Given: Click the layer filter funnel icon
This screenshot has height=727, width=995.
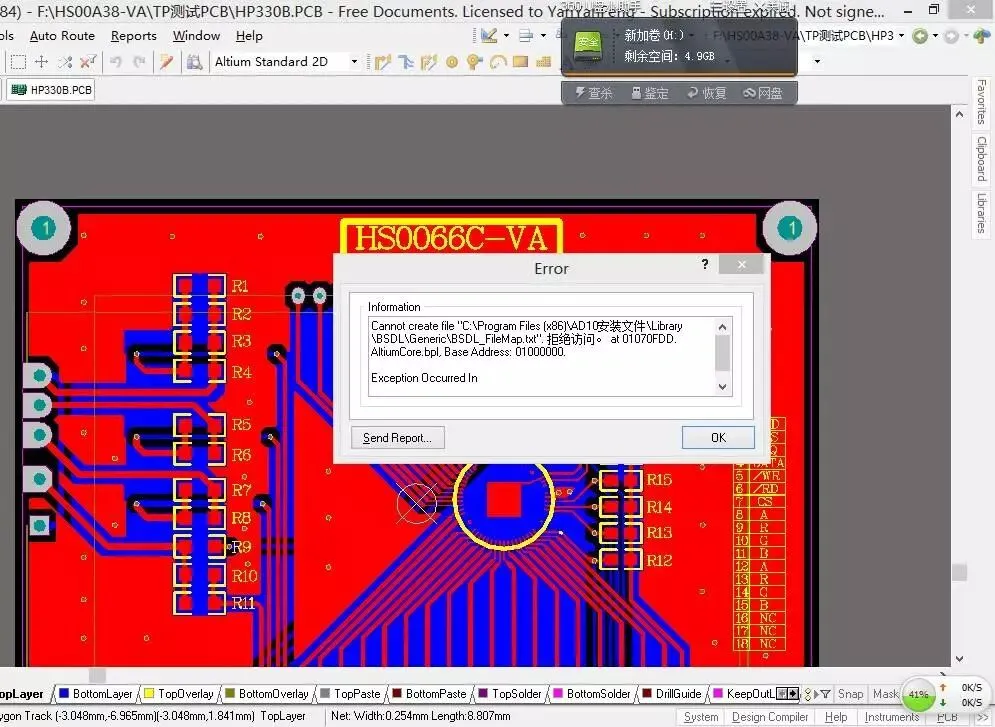Looking at the screenshot, I should (825, 694).
